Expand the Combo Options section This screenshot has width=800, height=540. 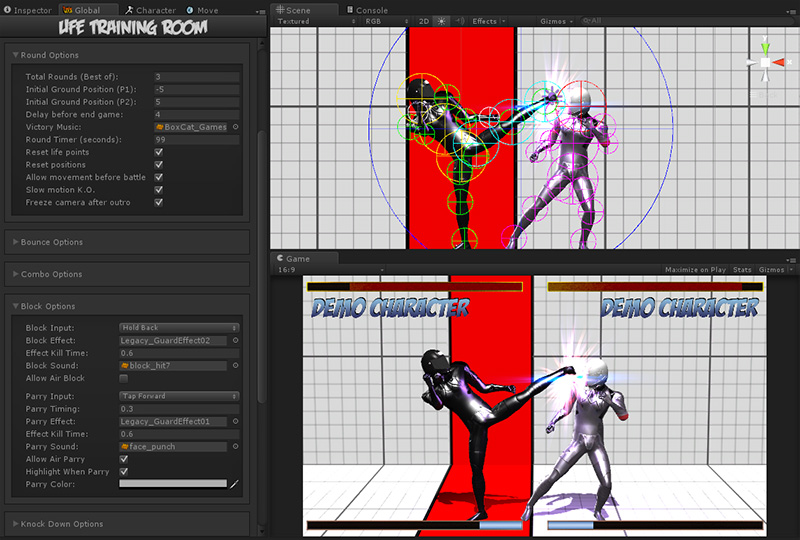pos(16,274)
